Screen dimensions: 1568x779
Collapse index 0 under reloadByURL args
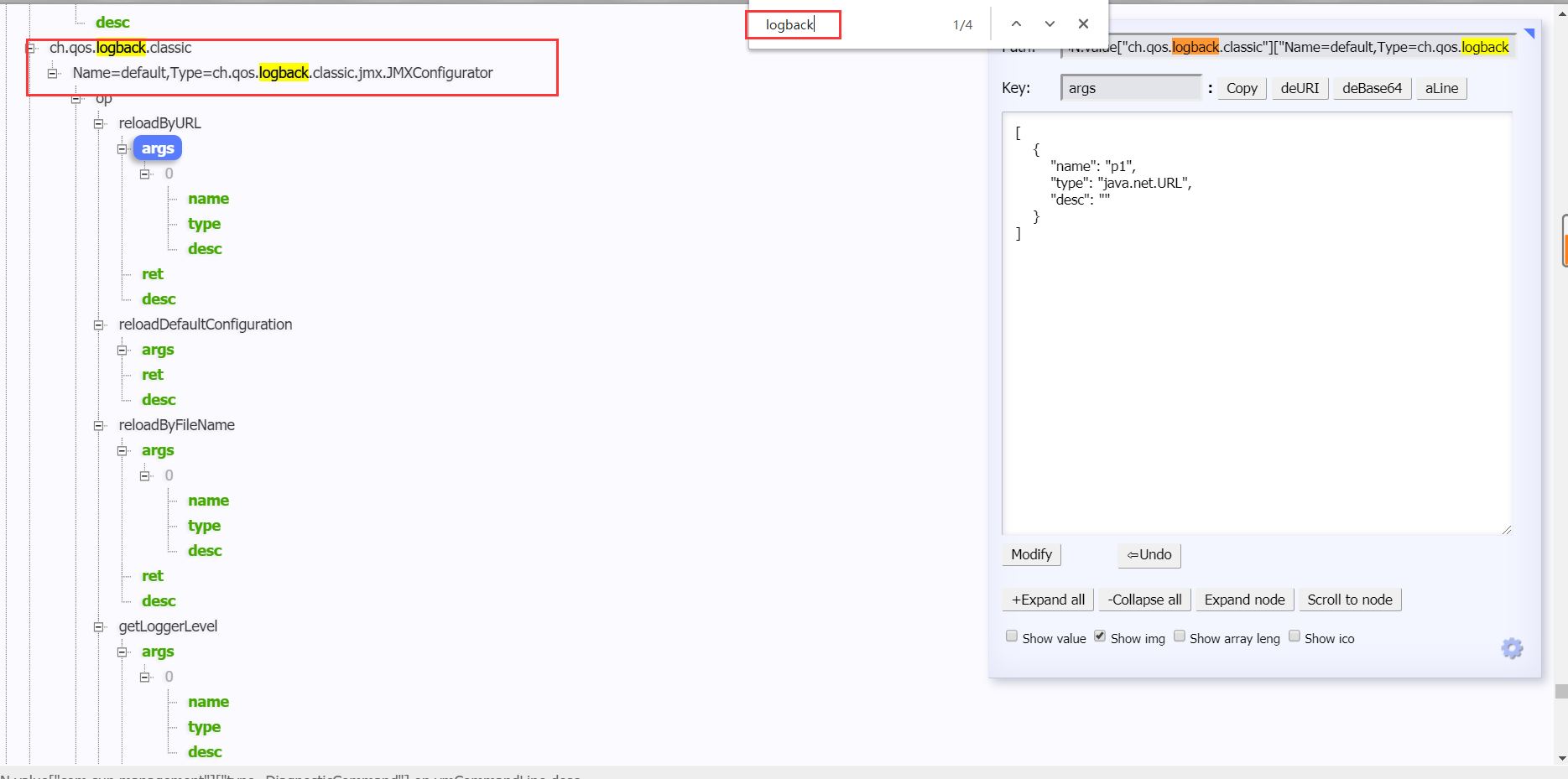145,174
